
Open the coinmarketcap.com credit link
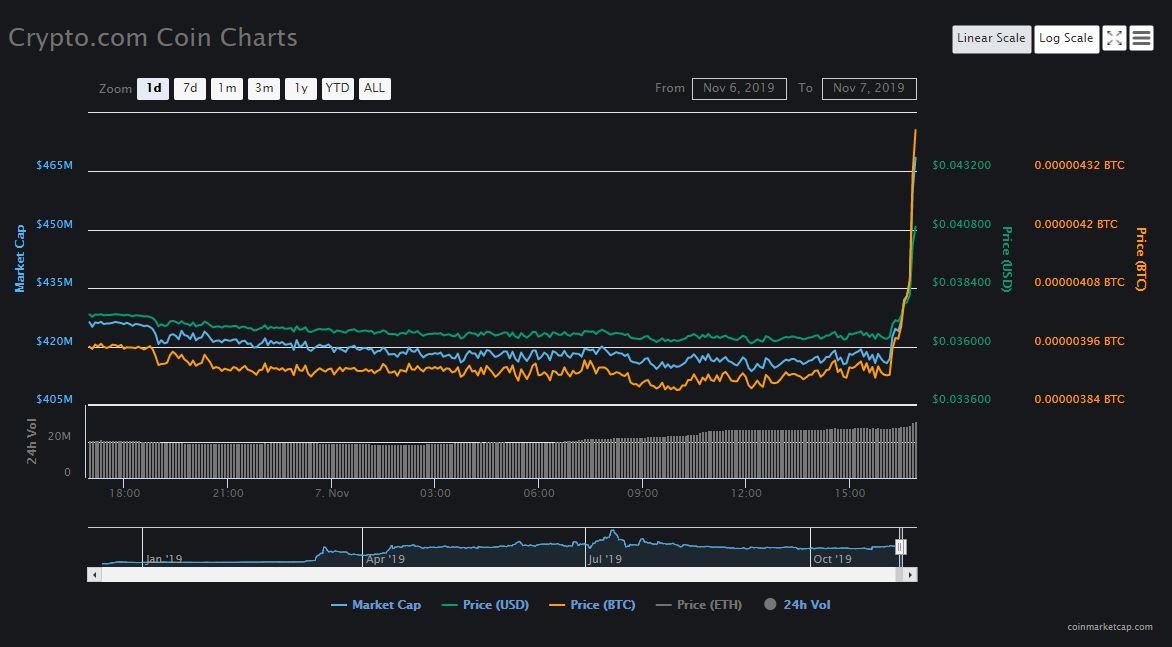coord(1110,628)
